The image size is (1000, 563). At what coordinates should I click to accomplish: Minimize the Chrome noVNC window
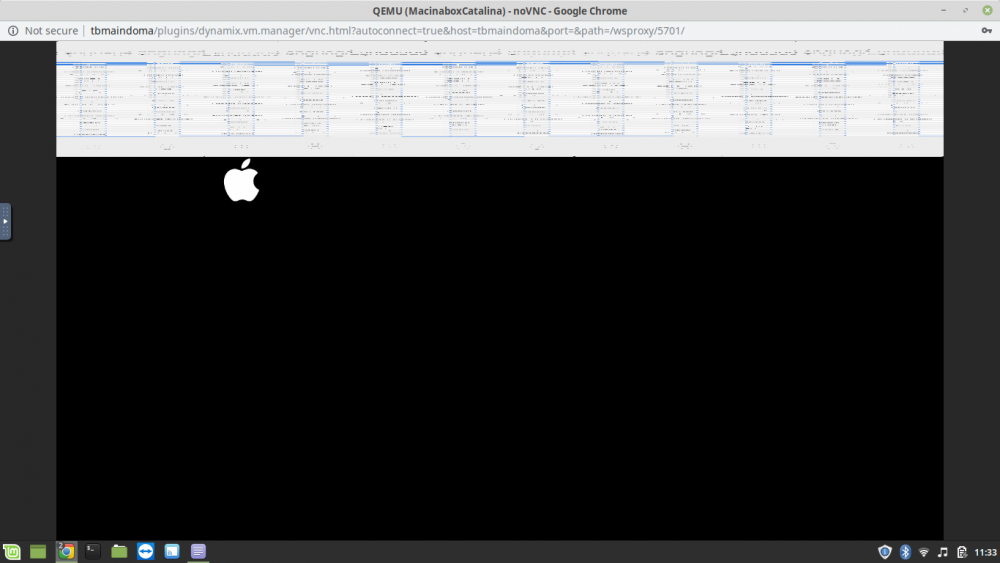(943, 10)
